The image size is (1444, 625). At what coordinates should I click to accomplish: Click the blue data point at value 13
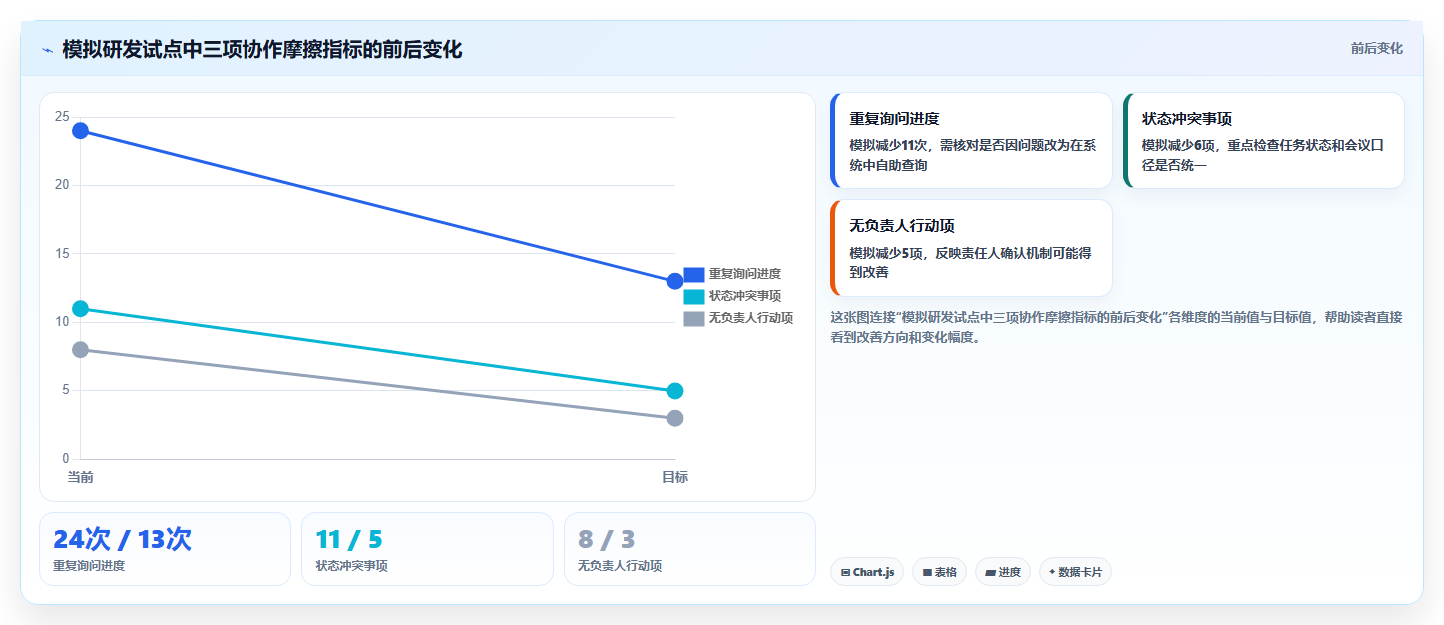point(675,281)
